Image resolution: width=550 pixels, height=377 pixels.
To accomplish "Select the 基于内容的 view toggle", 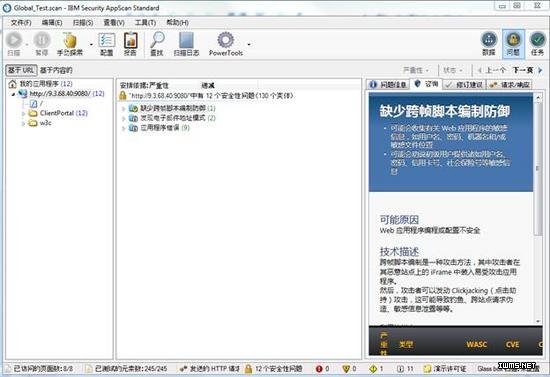I will [56, 70].
